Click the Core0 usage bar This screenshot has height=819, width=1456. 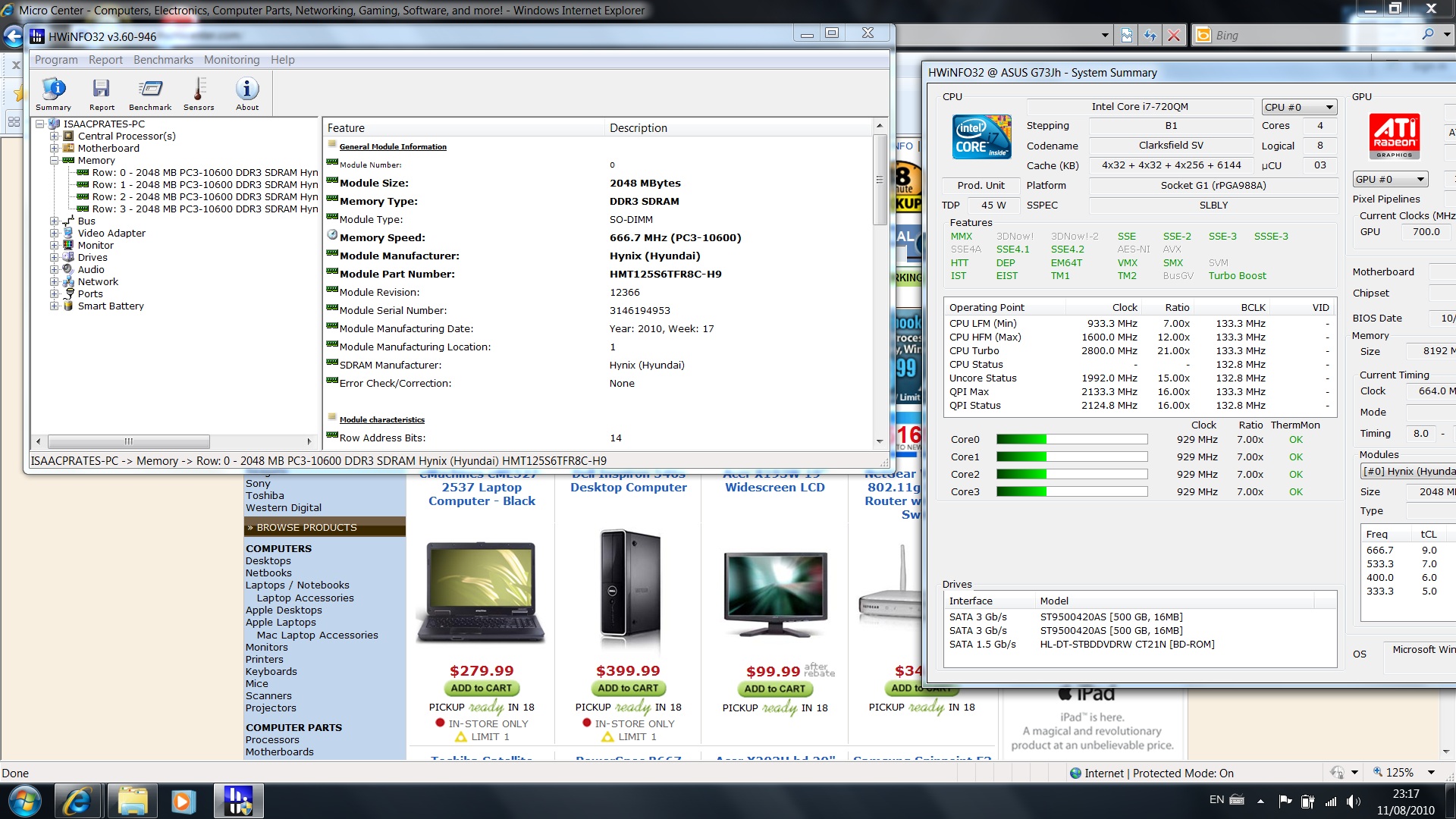[1072, 440]
